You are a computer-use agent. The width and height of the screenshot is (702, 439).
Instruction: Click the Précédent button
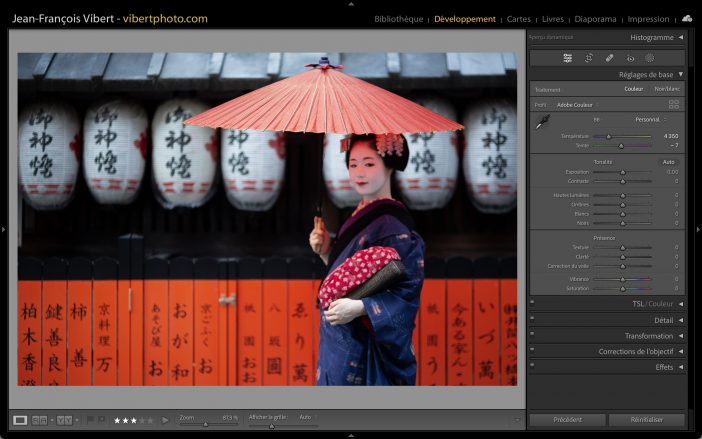566,420
